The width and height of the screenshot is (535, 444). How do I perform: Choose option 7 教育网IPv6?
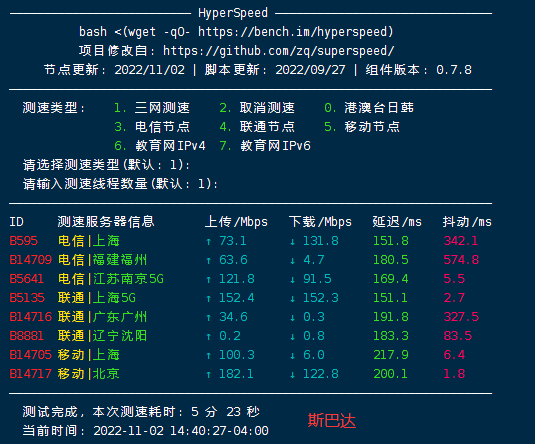pyautogui.click(x=265, y=146)
